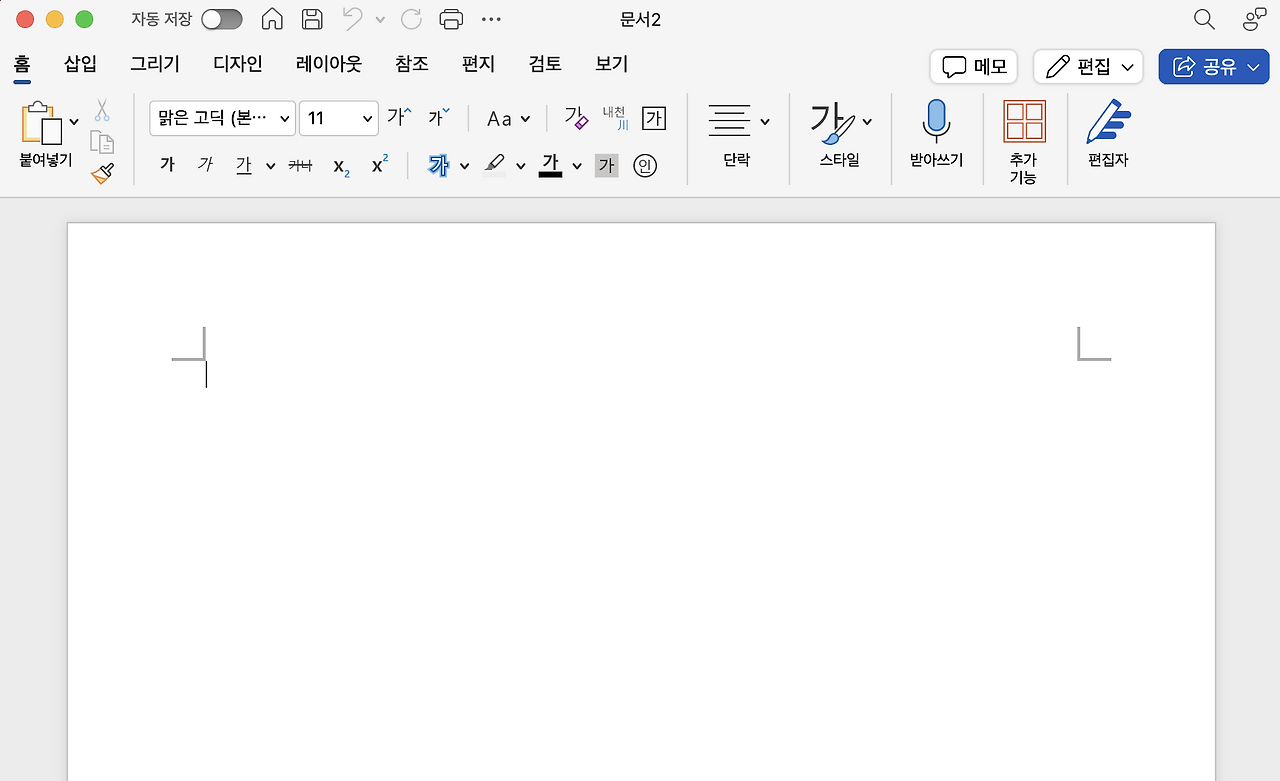1280x781 pixels.
Task: Open the 스타일 styles gallery
Action: (840, 134)
